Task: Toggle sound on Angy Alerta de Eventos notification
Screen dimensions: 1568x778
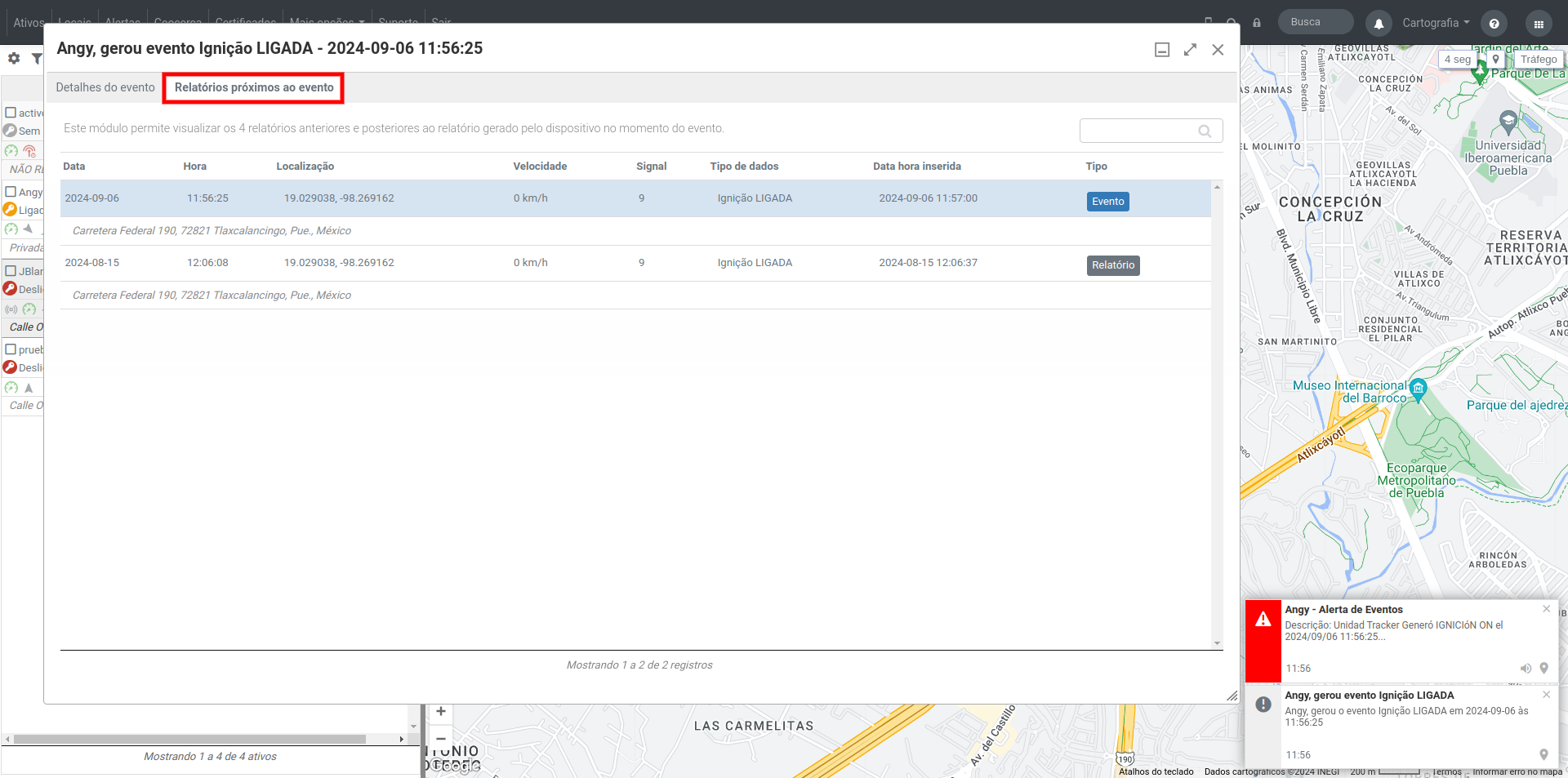Action: 1525,668
